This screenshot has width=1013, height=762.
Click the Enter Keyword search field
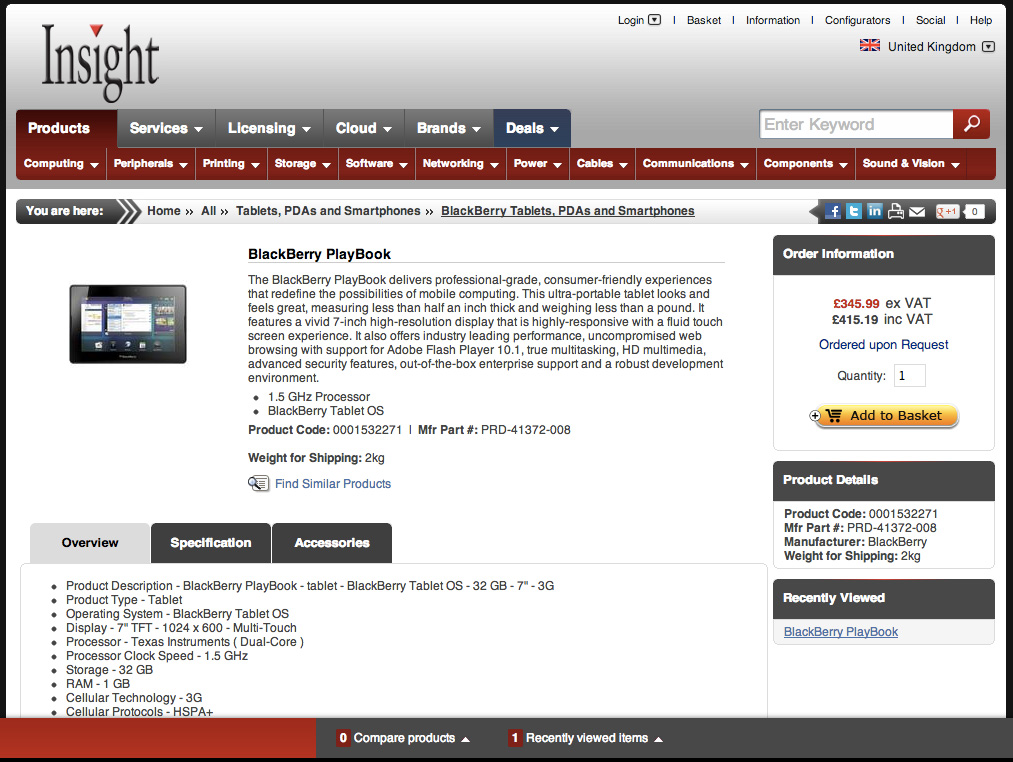pos(857,124)
